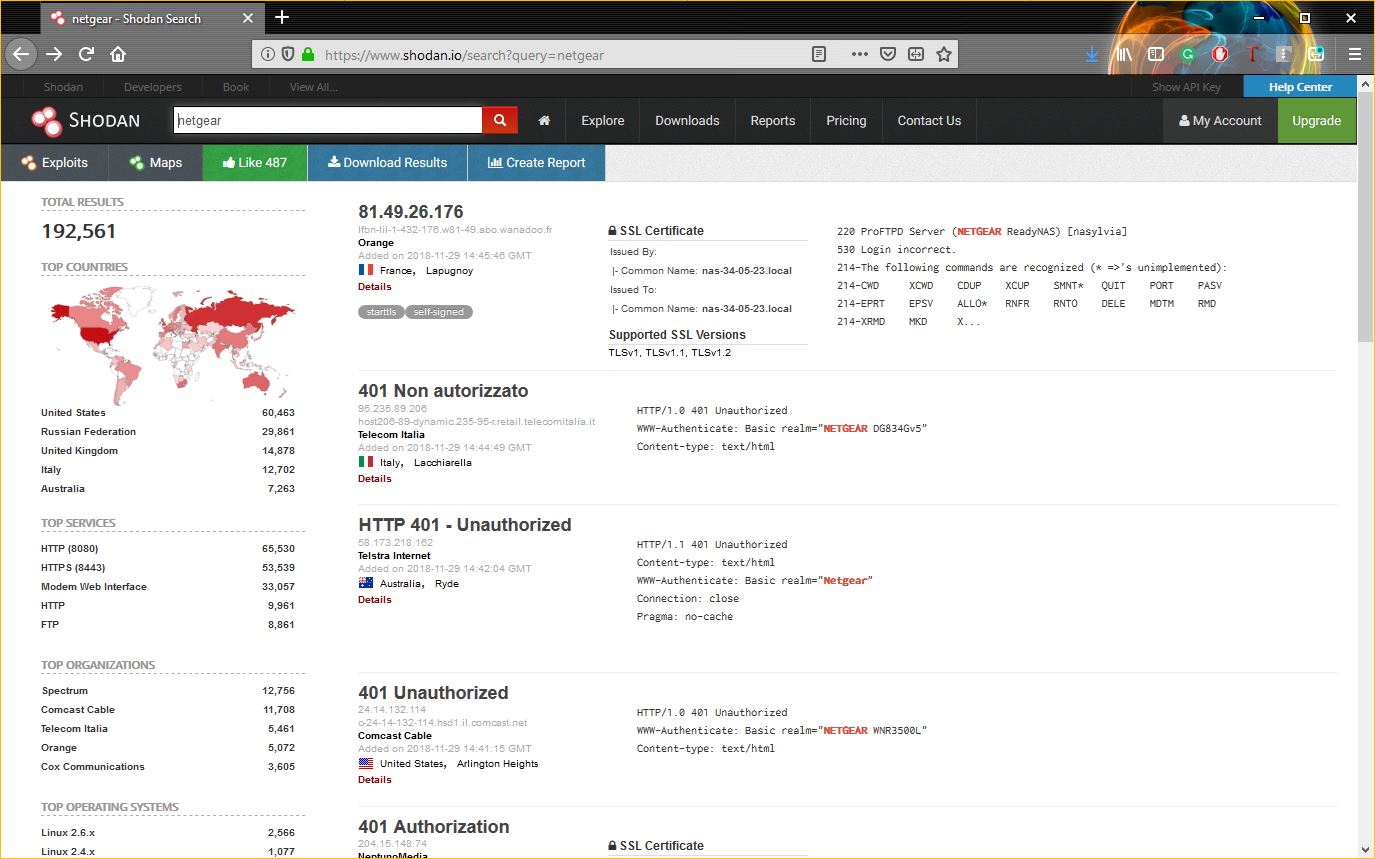Go to the browser home page
The height and width of the screenshot is (859, 1375).
pyautogui.click(x=118, y=54)
